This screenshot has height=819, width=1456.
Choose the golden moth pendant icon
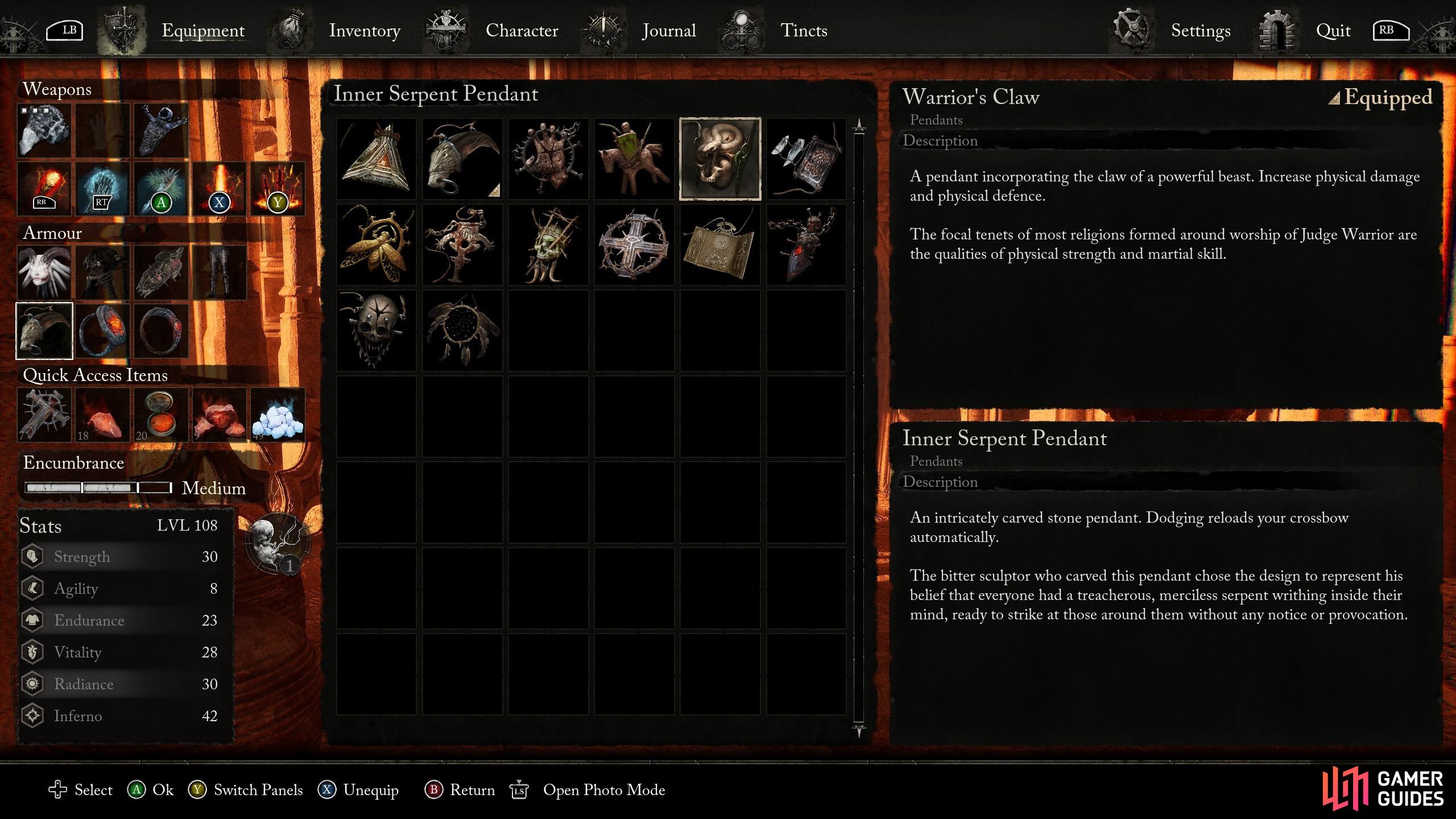pyautogui.click(x=376, y=245)
